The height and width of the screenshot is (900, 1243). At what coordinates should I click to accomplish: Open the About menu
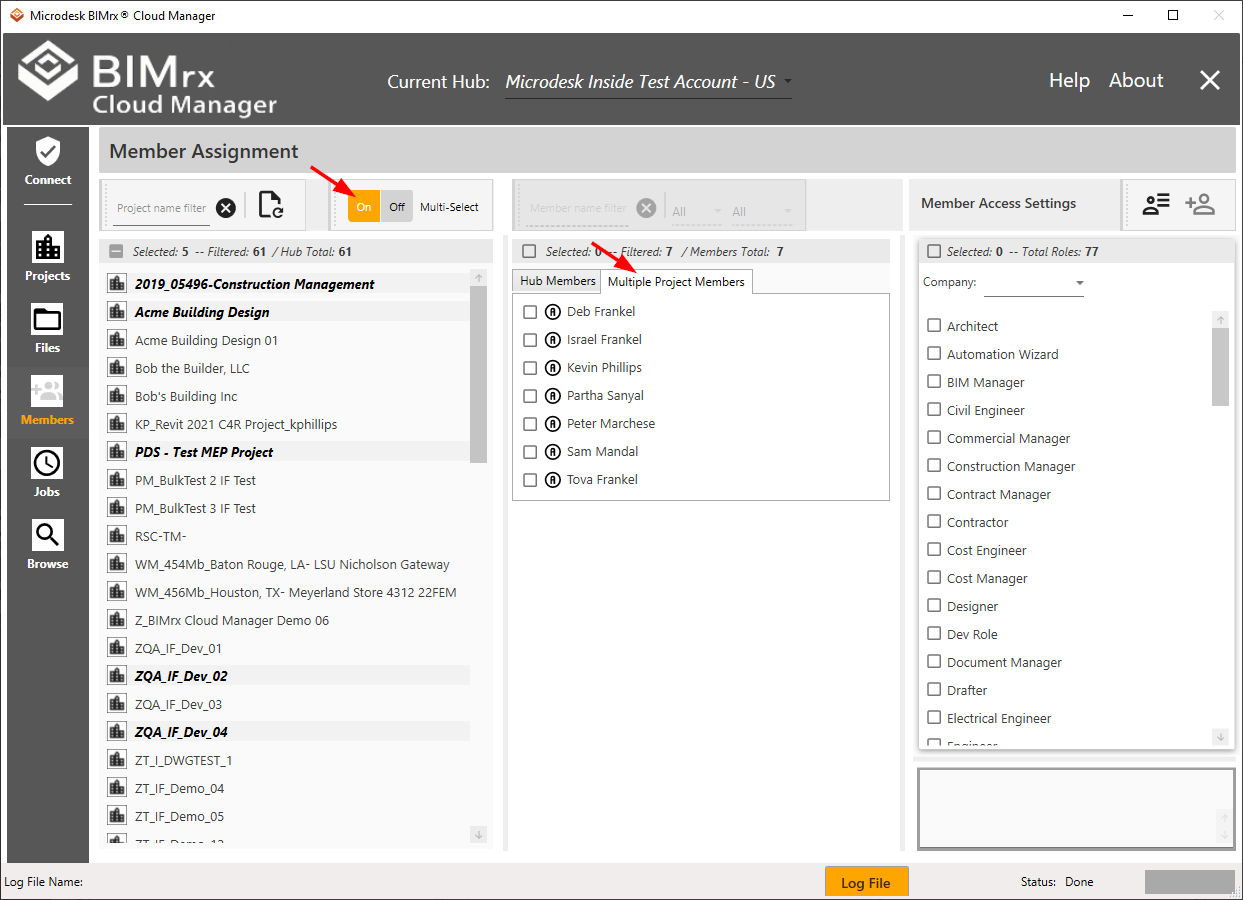tap(1136, 81)
